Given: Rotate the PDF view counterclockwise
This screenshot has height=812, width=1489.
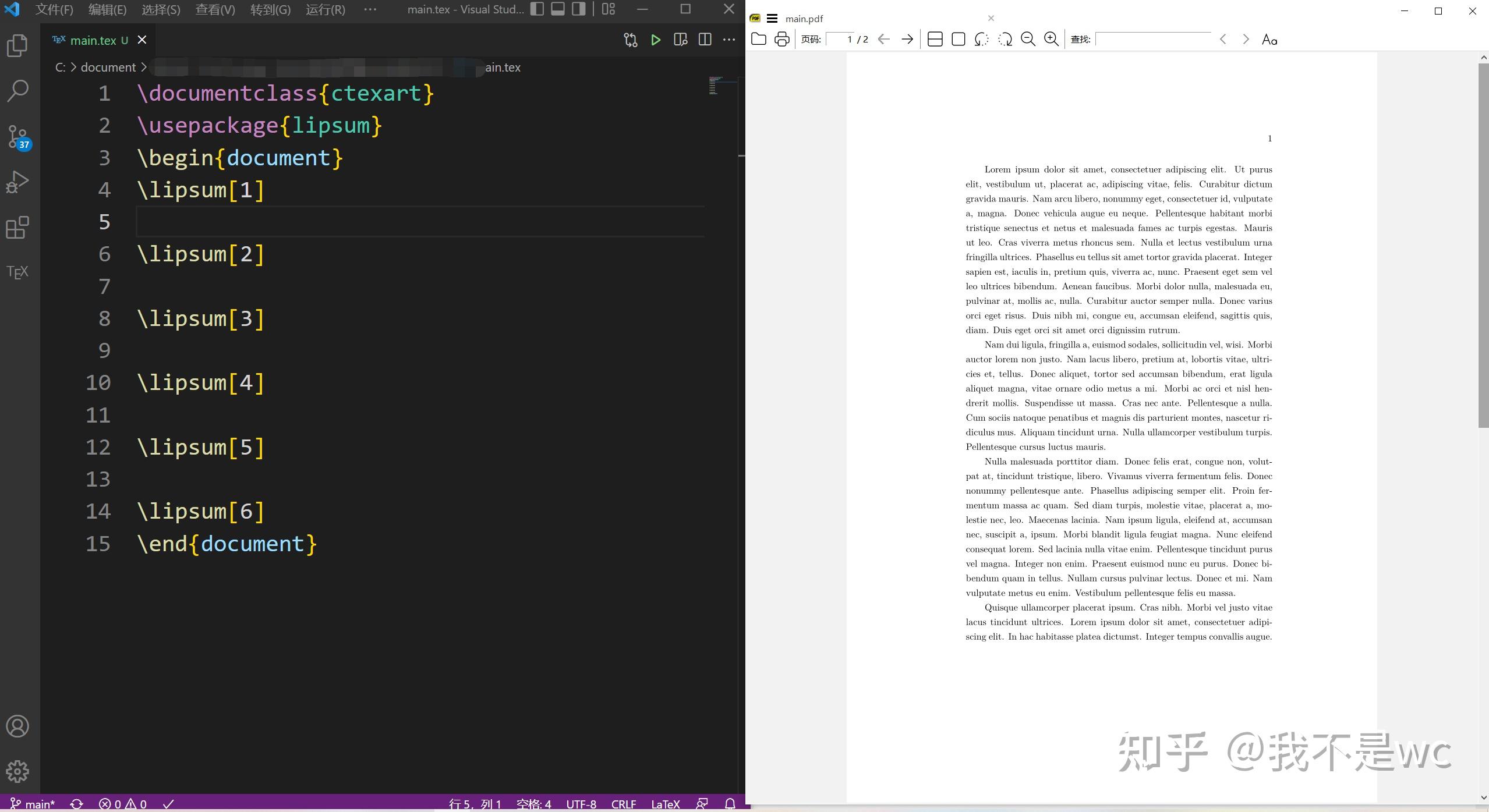Looking at the screenshot, I should click(981, 39).
